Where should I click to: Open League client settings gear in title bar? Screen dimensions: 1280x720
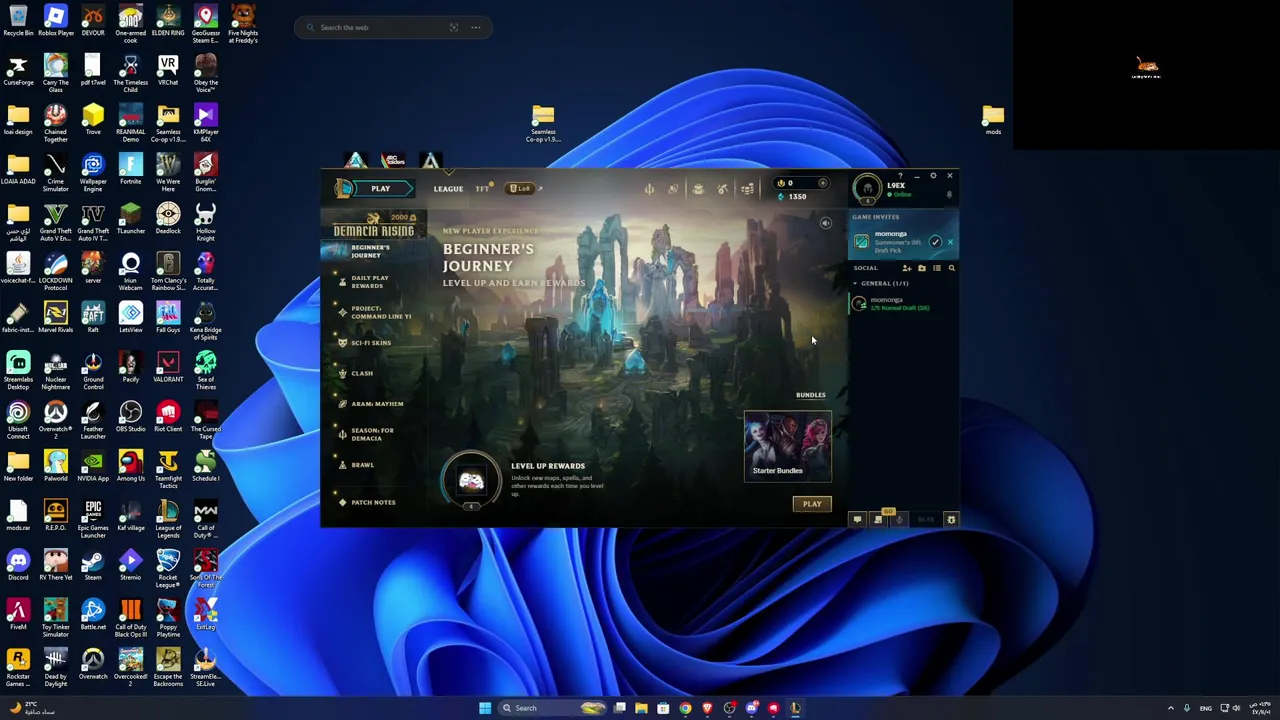coord(933,176)
